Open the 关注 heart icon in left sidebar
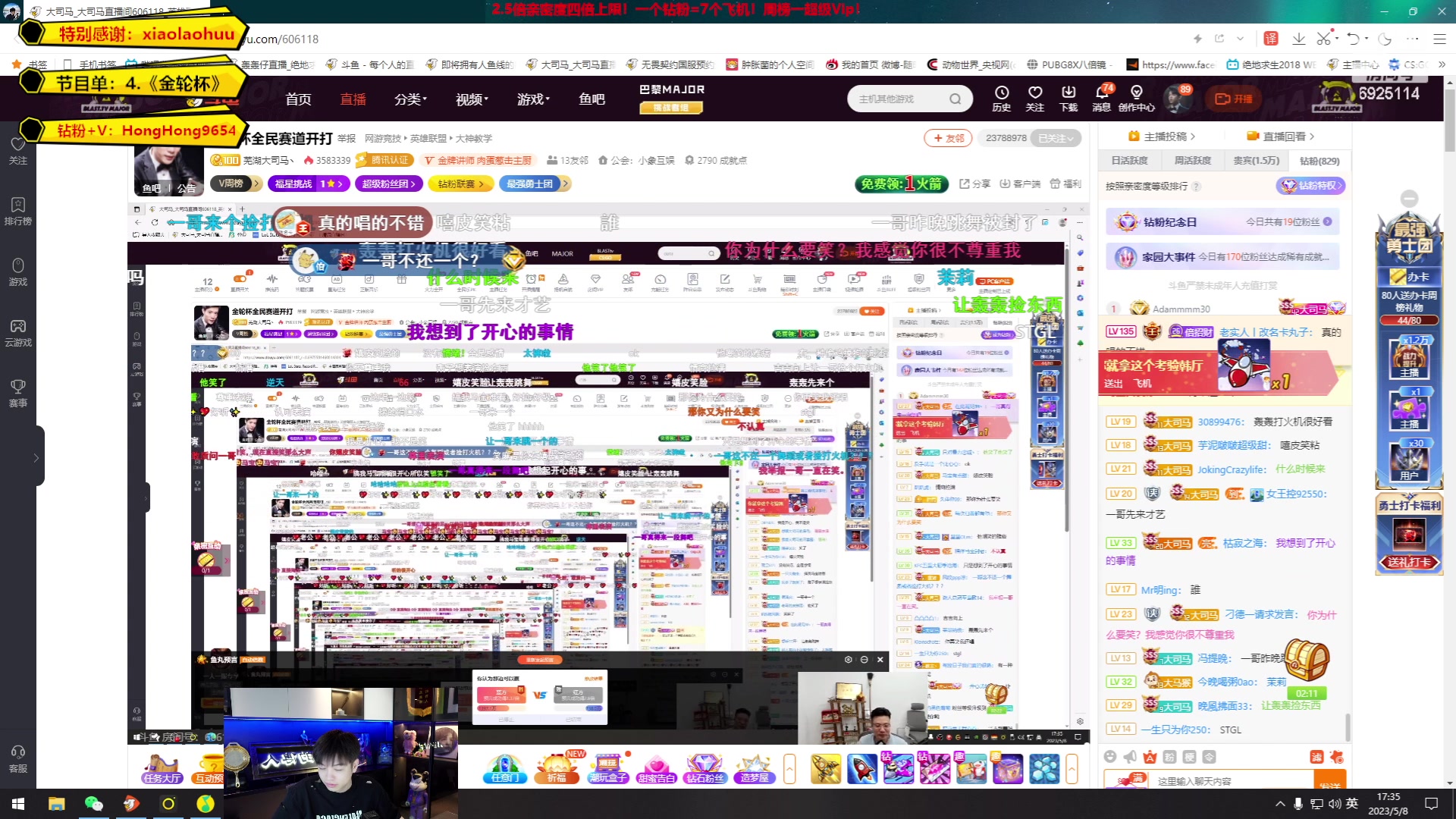1456x819 pixels. pyautogui.click(x=18, y=150)
